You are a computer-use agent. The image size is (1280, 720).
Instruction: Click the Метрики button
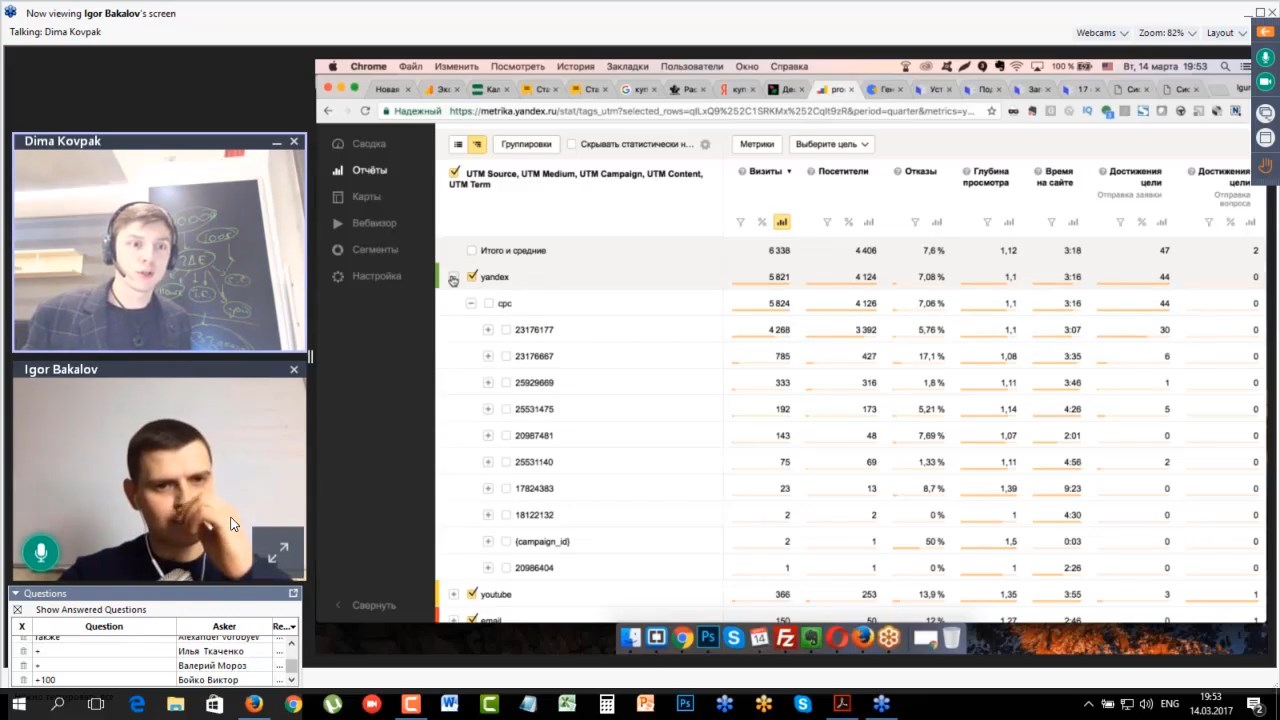click(x=756, y=144)
